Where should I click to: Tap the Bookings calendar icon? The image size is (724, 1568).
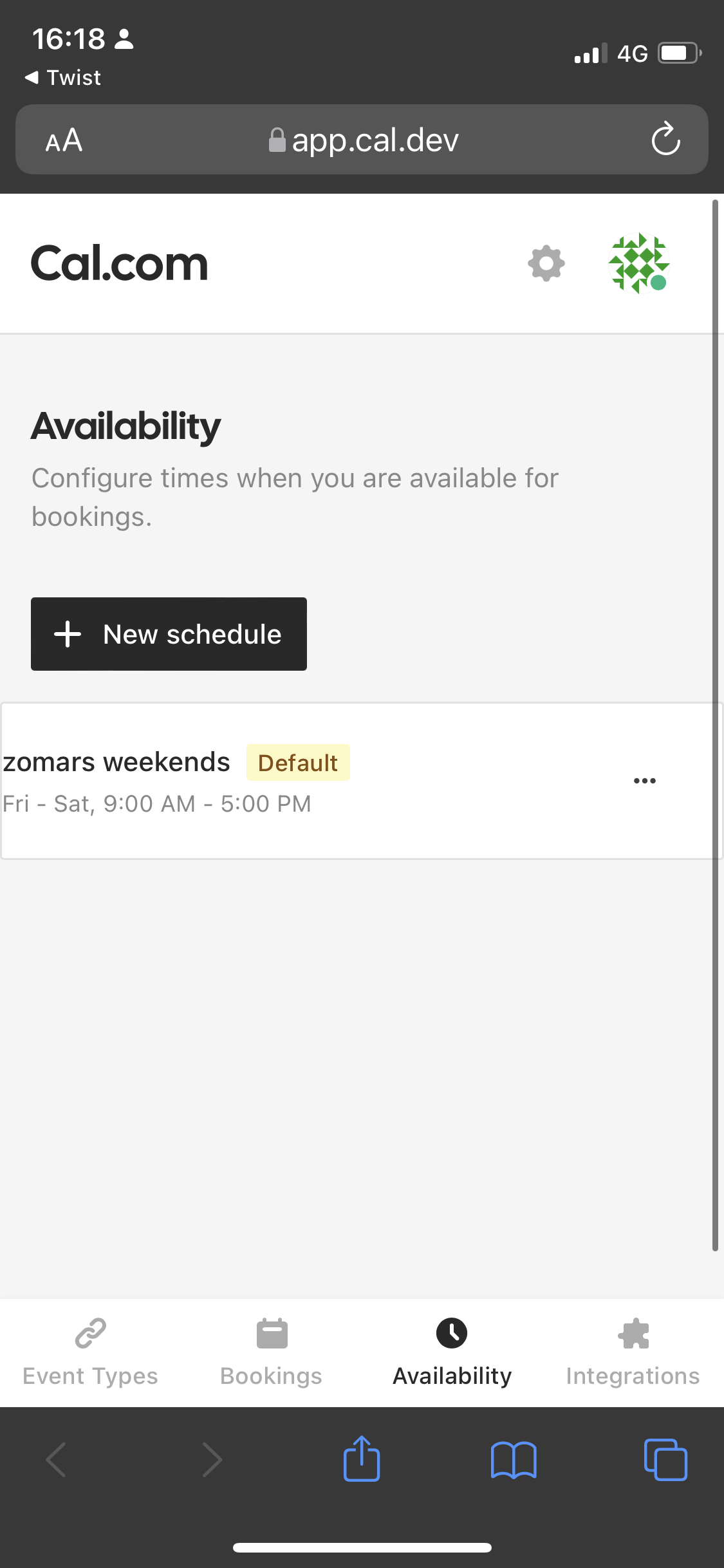271,1331
